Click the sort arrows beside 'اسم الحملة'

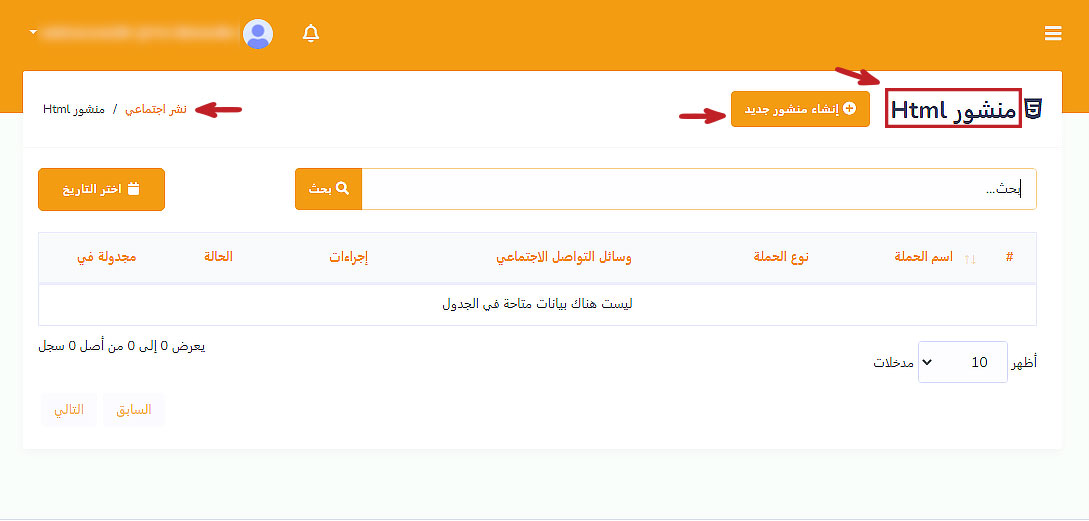pos(969,258)
